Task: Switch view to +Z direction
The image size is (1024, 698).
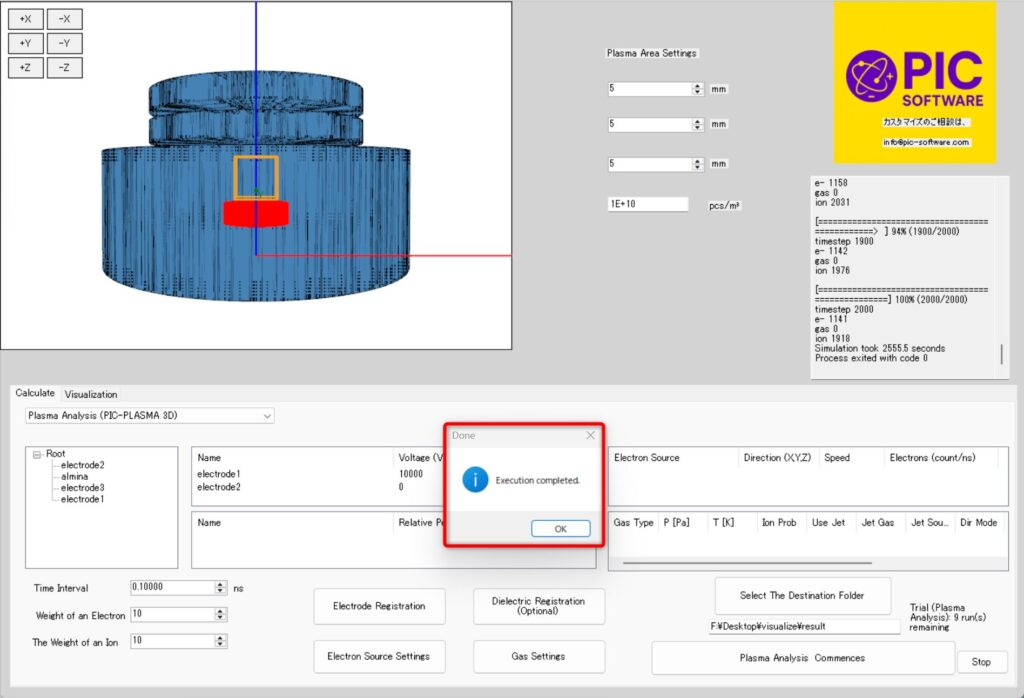Action: [25, 68]
